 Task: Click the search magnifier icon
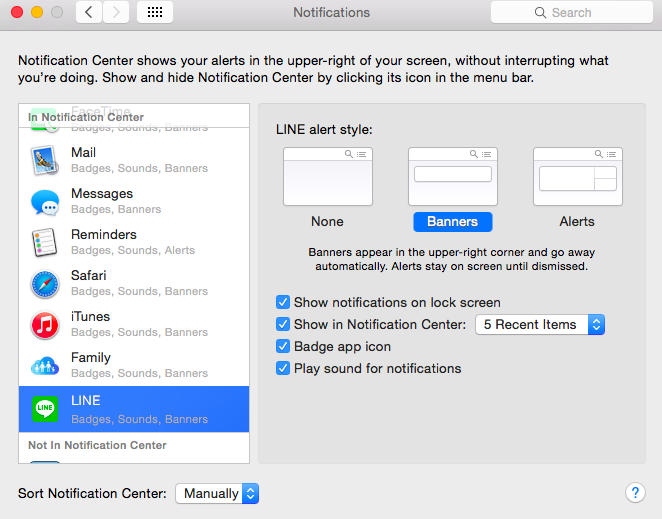point(540,12)
